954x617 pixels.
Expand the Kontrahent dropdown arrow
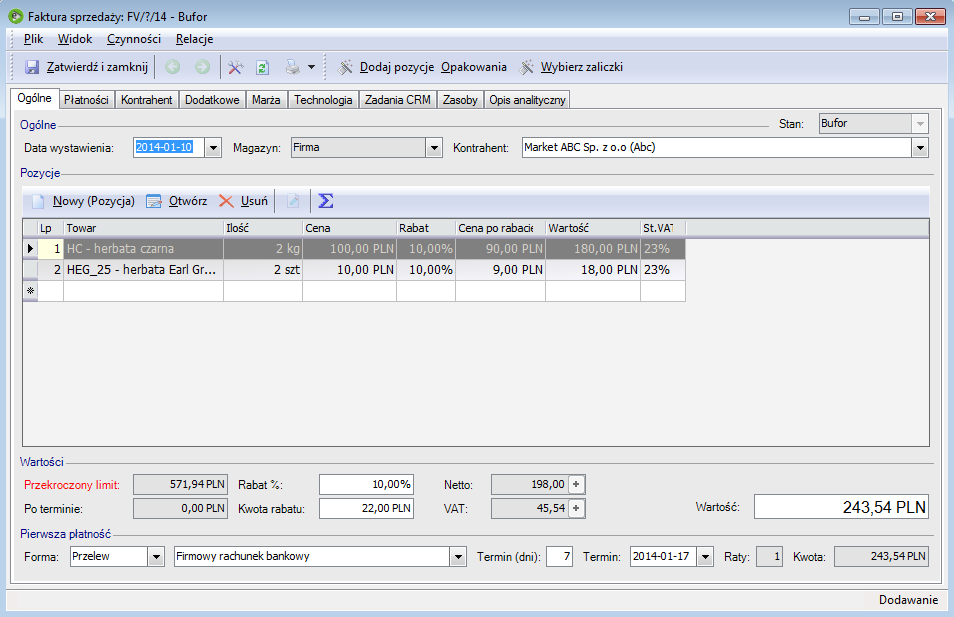(920, 148)
